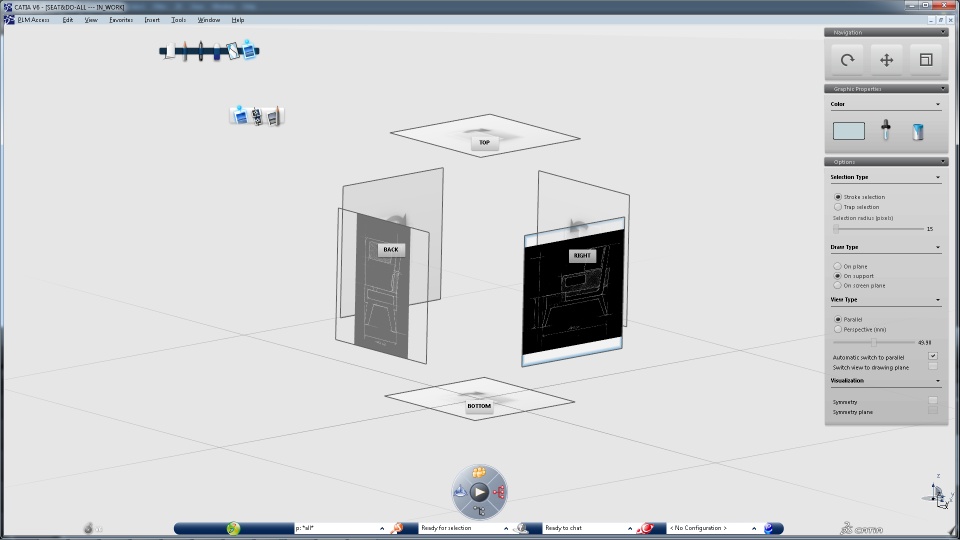960x540 pixels.
Task: Select Perspective (mm) view type
Action: point(838,329)
